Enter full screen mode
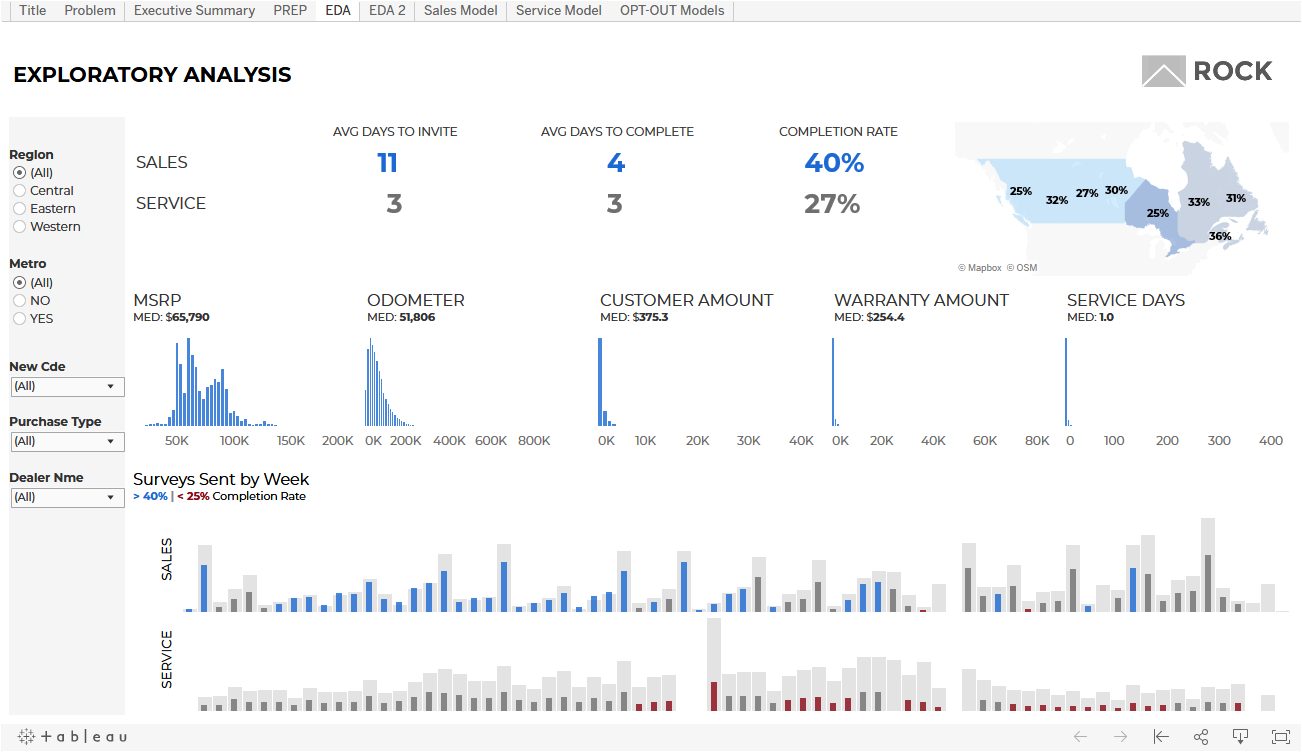Image resolution: width=1302 pixels, height=752 pixels. coord(1280,737)
